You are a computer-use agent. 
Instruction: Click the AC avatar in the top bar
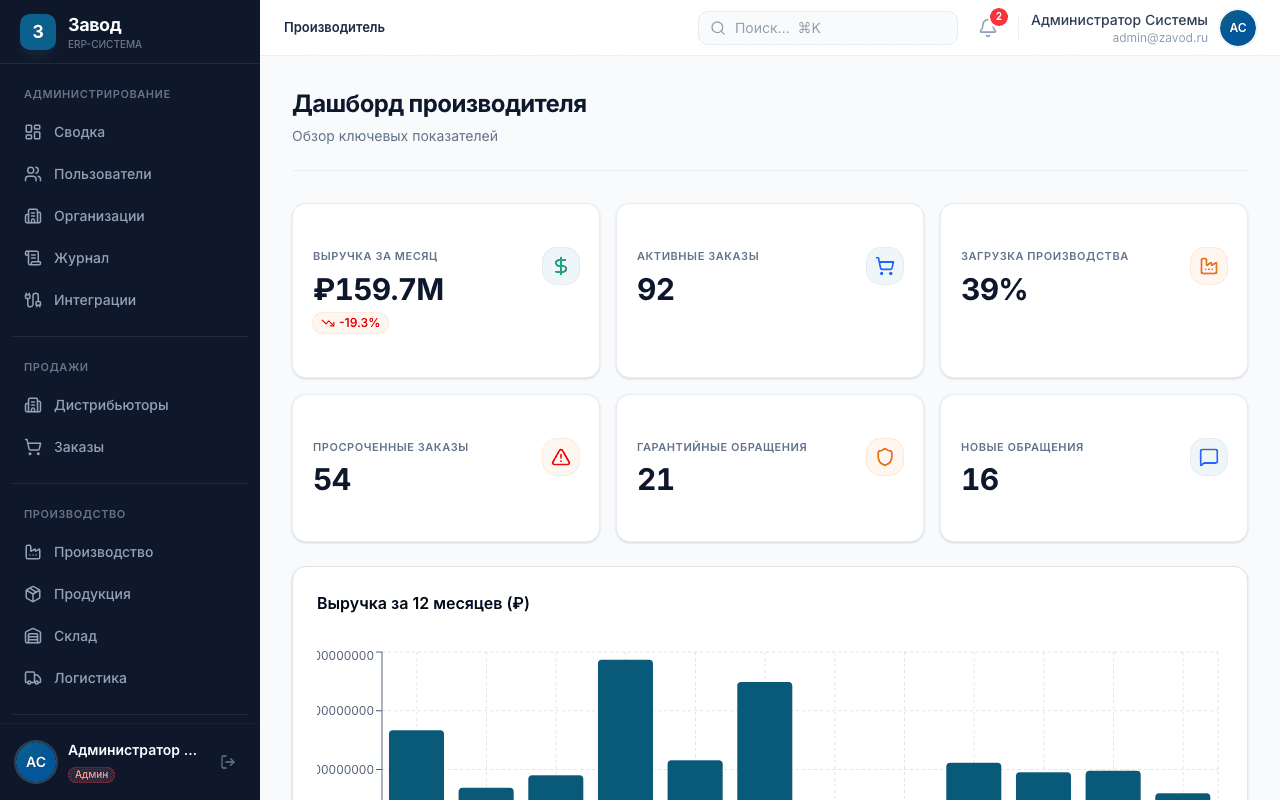[x=1237, y=28]
